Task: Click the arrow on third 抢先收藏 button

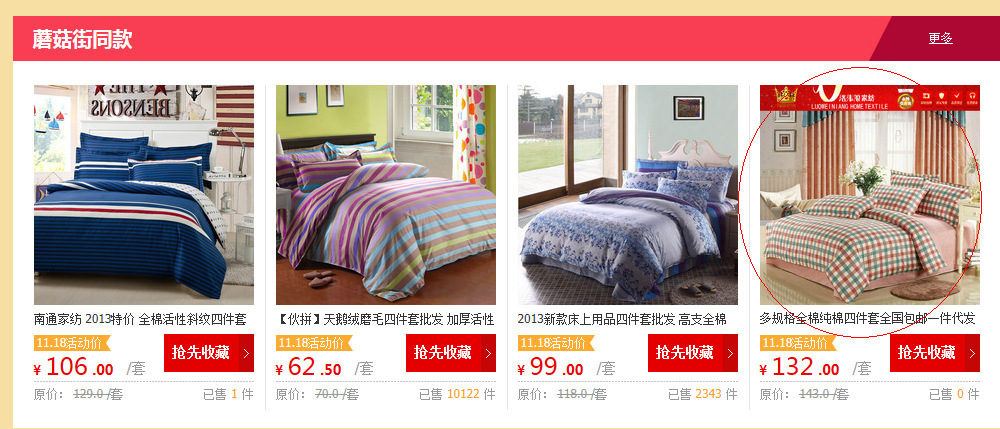Action: click(x=731, y=353)
